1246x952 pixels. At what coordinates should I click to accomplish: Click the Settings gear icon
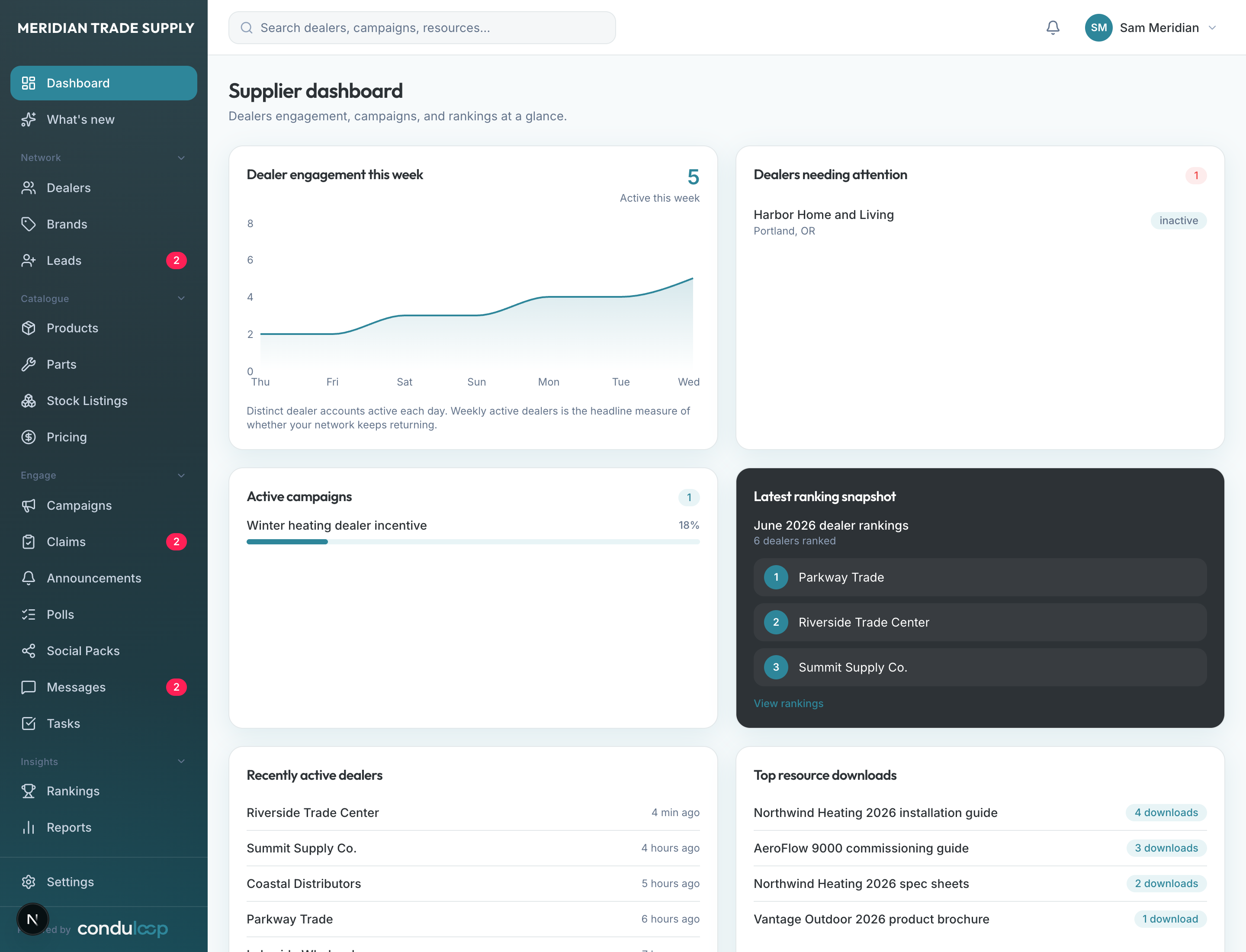pyautogui.click(x=28, y=882)
